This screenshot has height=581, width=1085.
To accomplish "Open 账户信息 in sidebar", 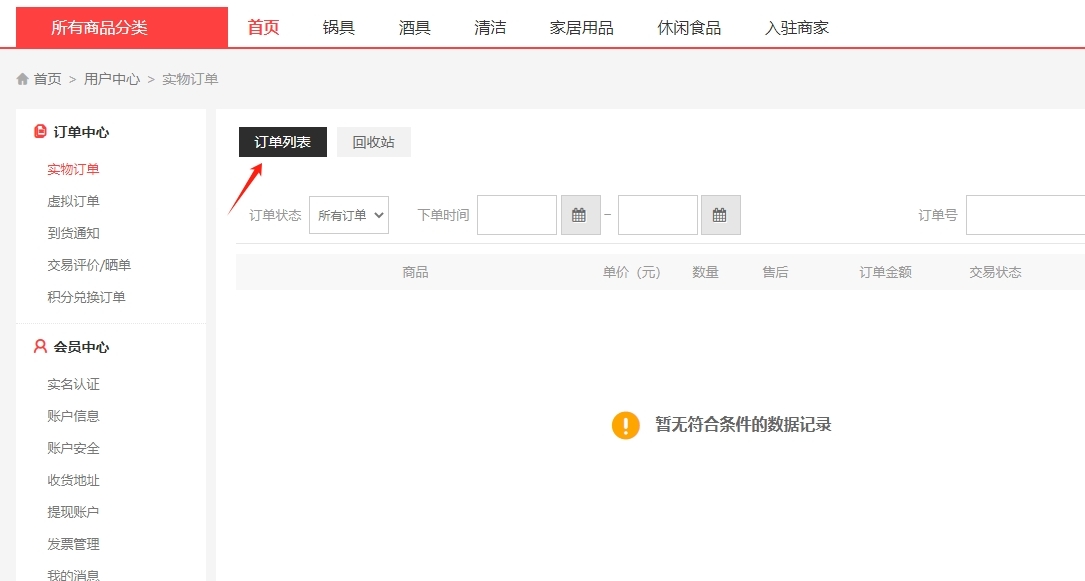I will [73, 416].
